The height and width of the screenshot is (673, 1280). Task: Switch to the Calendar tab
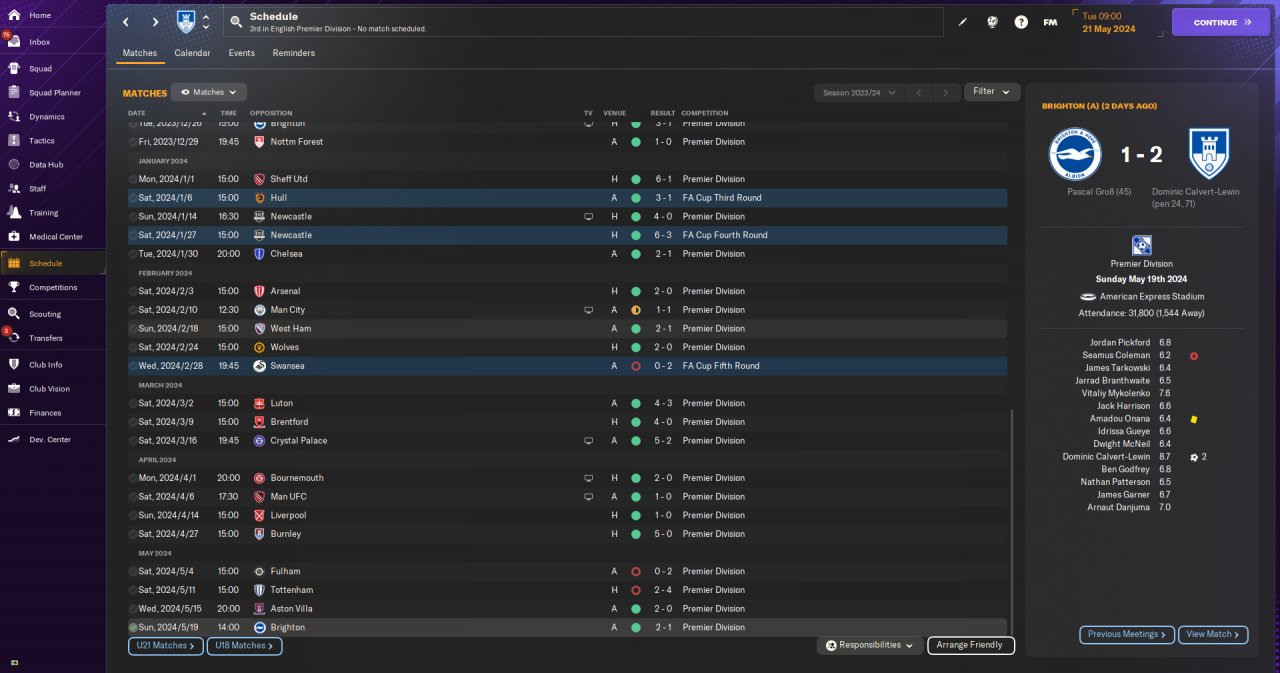(x=192, y=53)
